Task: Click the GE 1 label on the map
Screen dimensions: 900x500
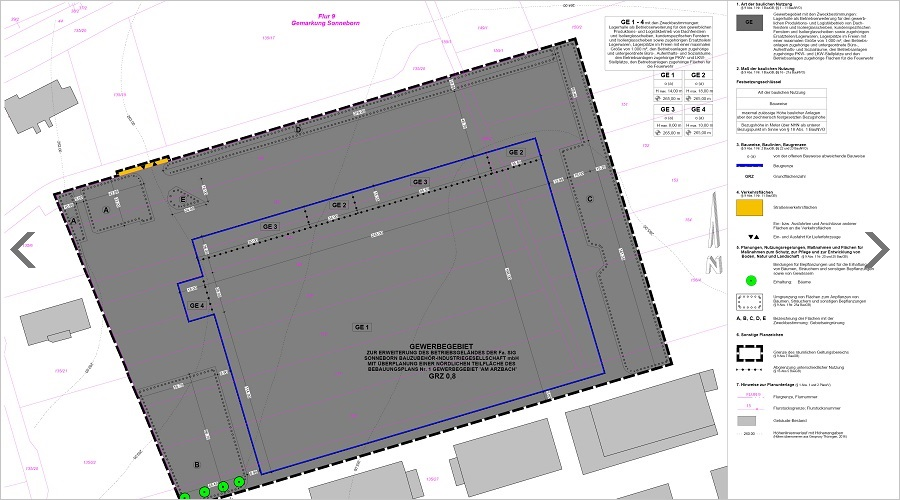Action: 362,327
